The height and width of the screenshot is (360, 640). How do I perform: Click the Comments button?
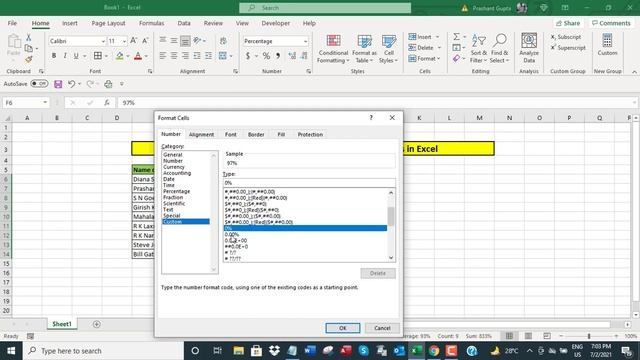(611, 23)
